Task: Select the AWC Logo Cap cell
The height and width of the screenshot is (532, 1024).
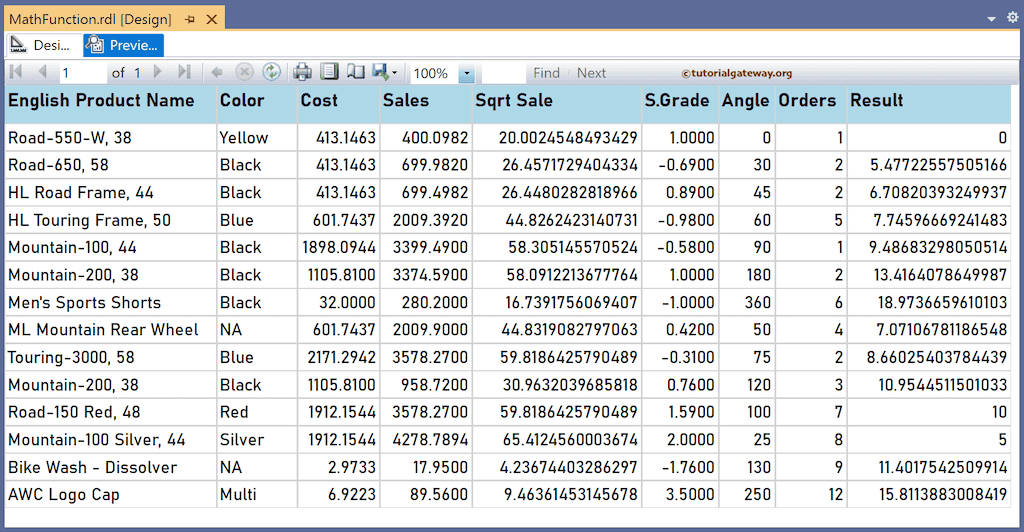Action: click(x=110, y=495)
